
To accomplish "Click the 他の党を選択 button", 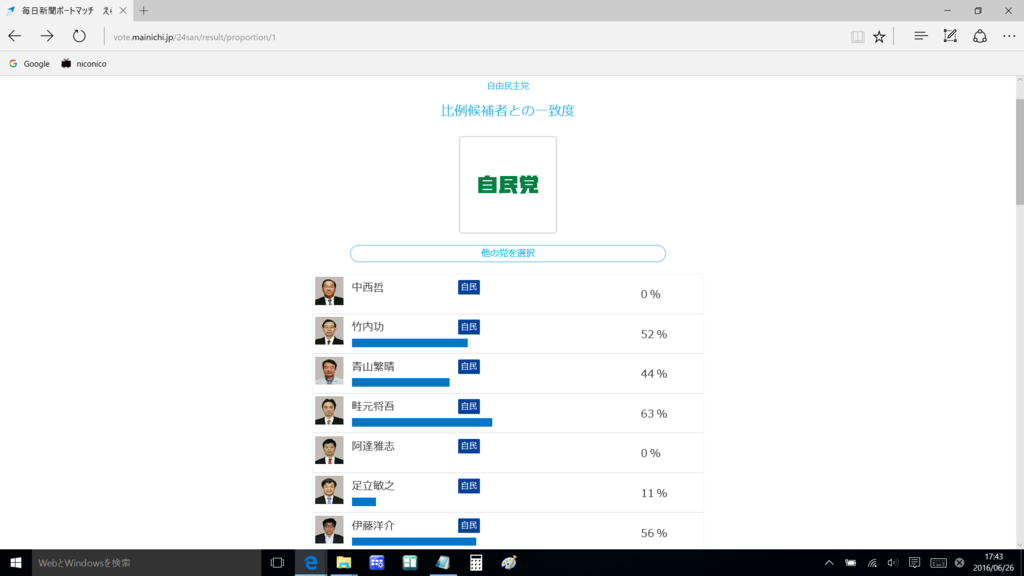I will [507, 253].
